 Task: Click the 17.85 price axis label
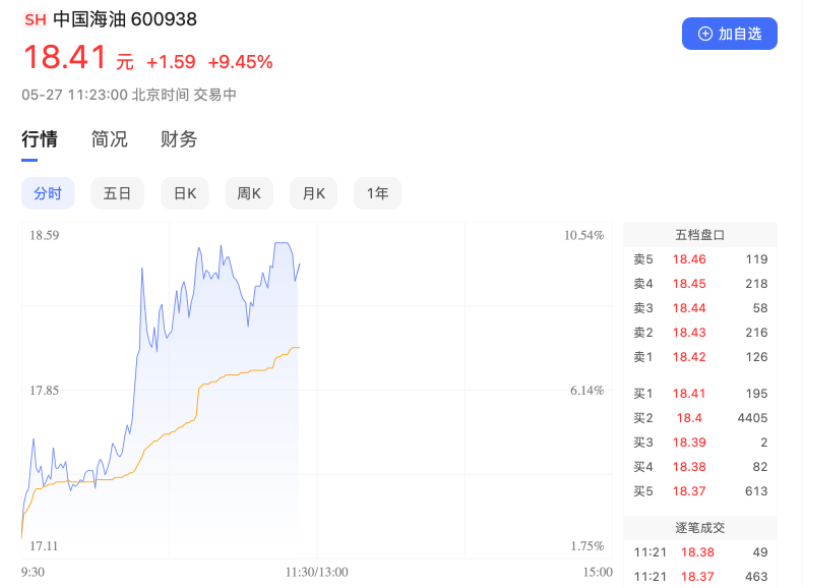tap(44, 391)
